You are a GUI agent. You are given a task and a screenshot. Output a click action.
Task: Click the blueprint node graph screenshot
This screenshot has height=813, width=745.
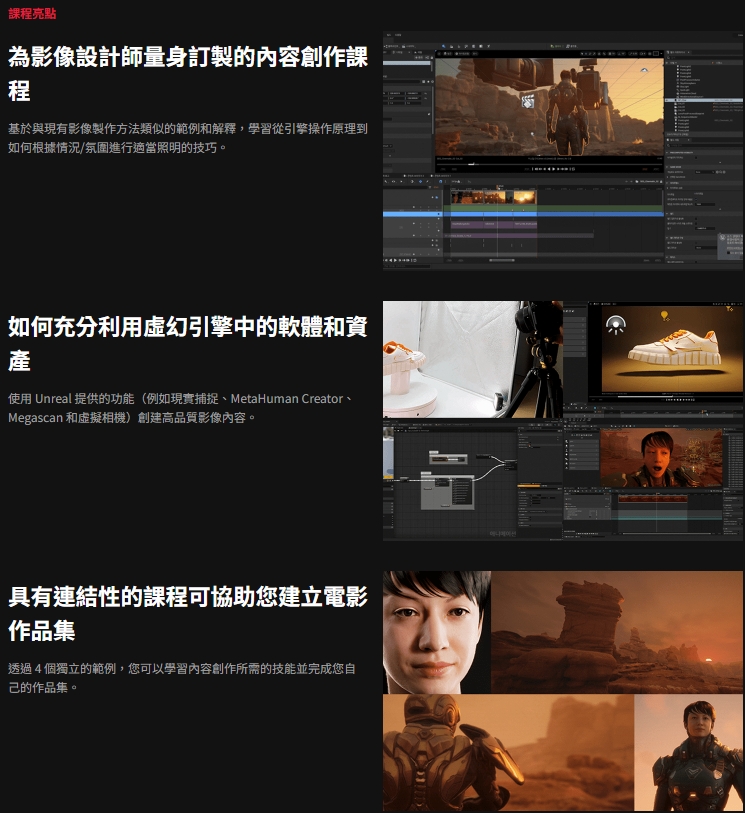[x=472, y=480]
